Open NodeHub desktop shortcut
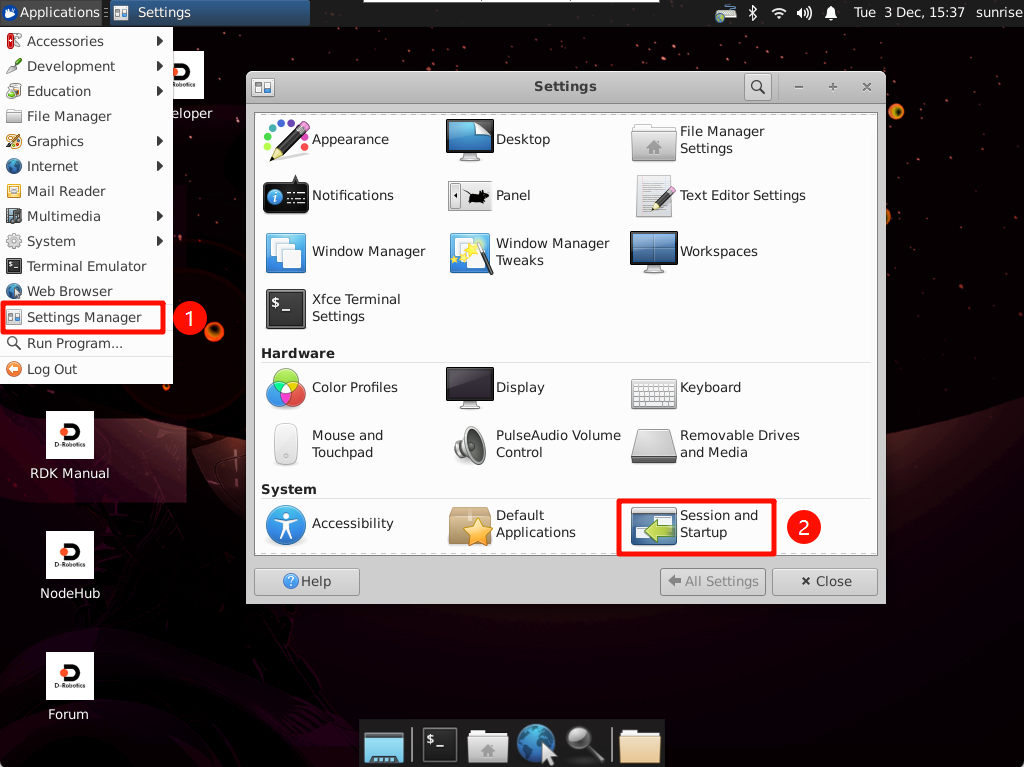The width and height of the screenshot is (1024, 767). pos(70,566)
